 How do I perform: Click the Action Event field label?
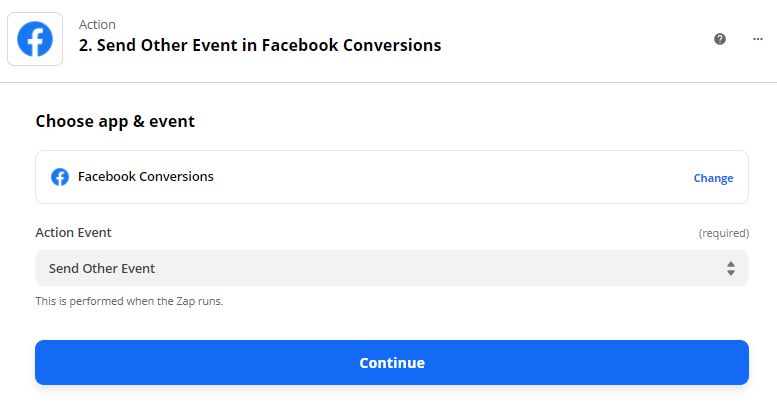tap(73, 232)
